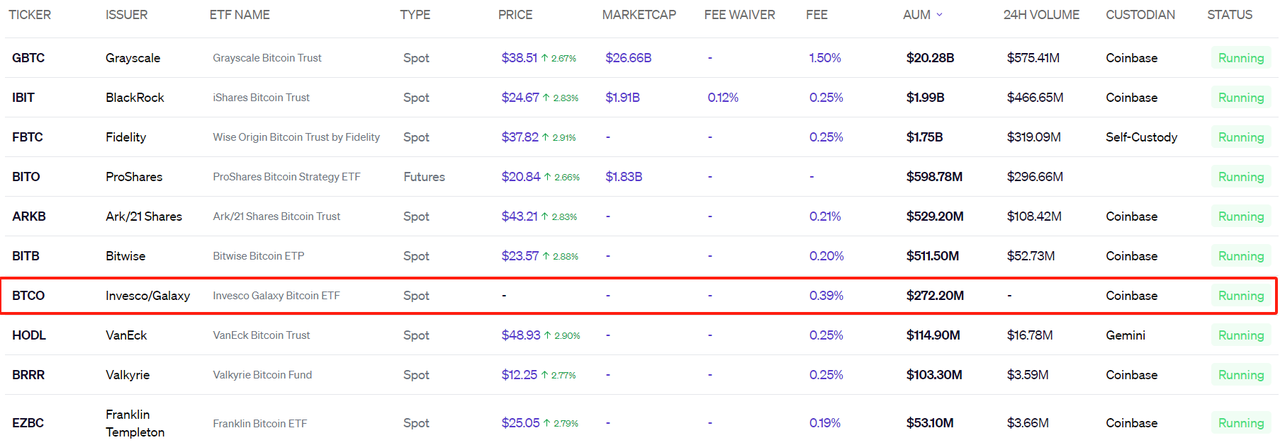Select the Grayscale issuer cell

click(133, 58)
